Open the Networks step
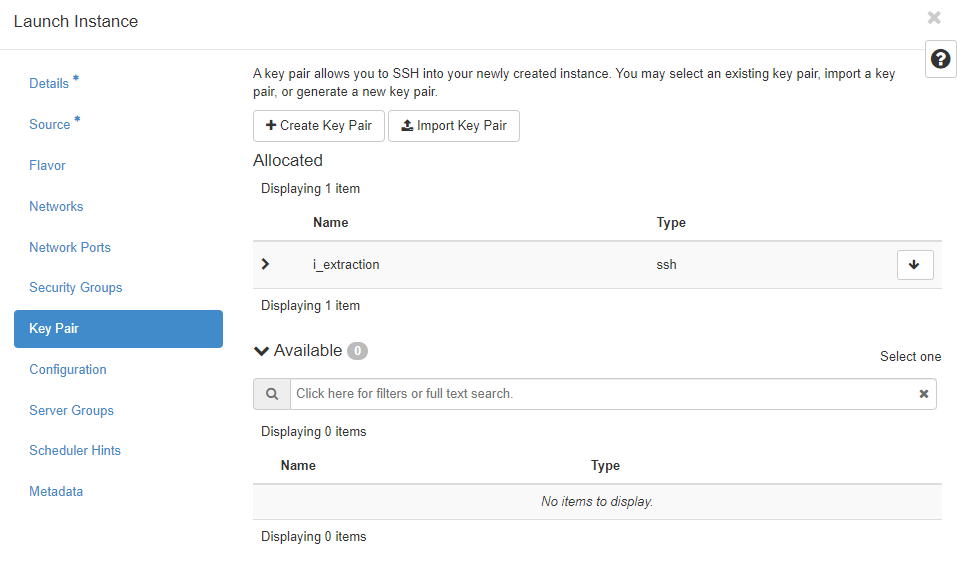Image resolution: width=957 pixels, height=573 pixels. (56, 207)
